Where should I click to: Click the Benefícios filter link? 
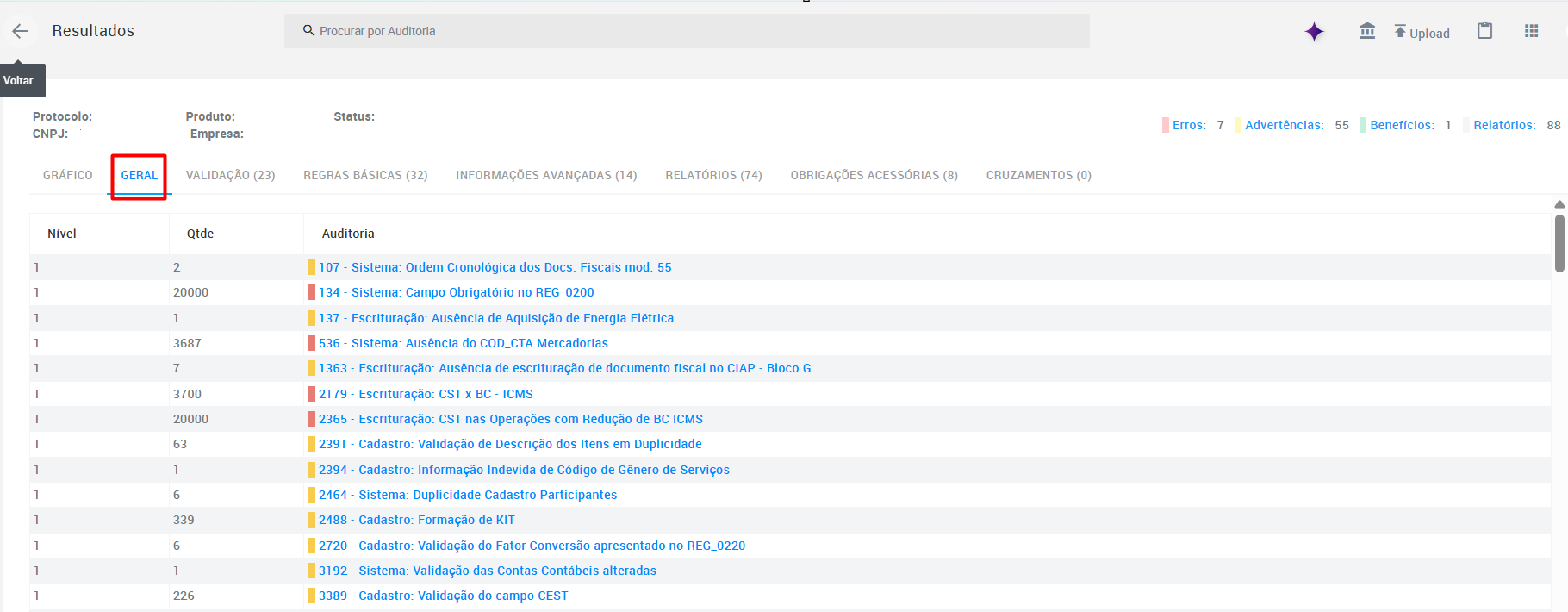coord(1402,125)
